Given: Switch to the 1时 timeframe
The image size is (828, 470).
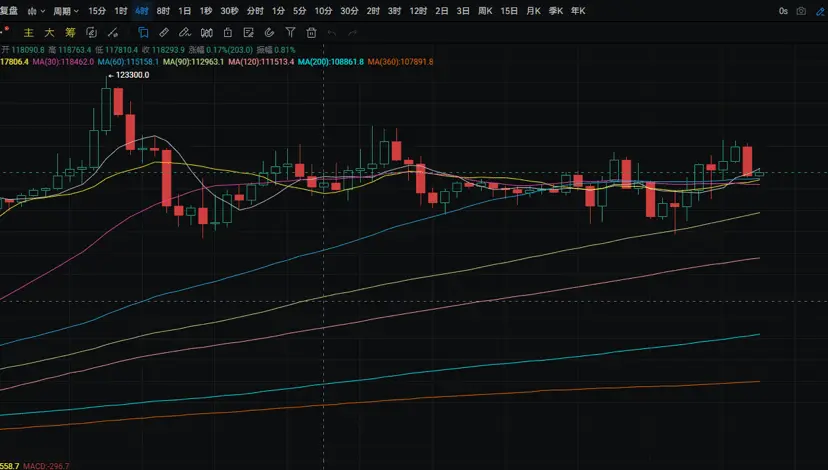Looking at the screenshot, I should tap(121, 11).
